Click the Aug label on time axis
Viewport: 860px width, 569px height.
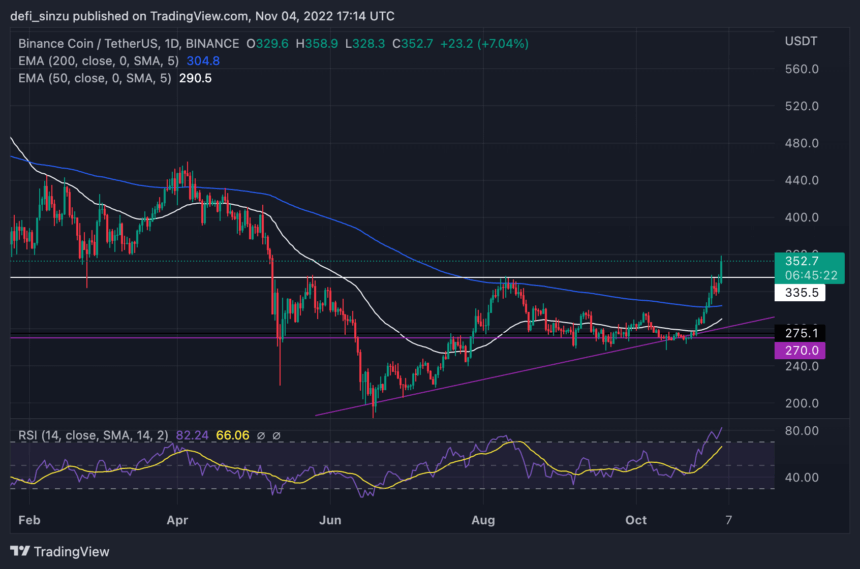click(483, 520)
